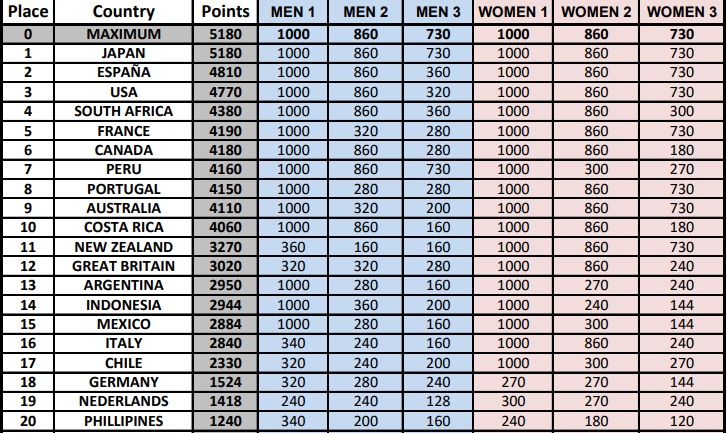Click the USA MEN 3 value 320
This screenshot has height=433, width=727.
(438, 92)
